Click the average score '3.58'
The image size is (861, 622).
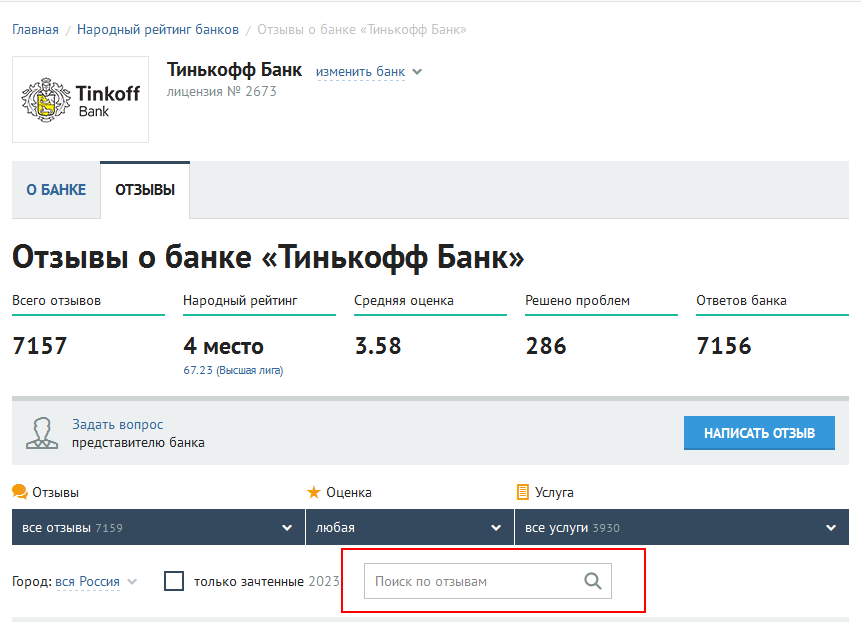378,346
